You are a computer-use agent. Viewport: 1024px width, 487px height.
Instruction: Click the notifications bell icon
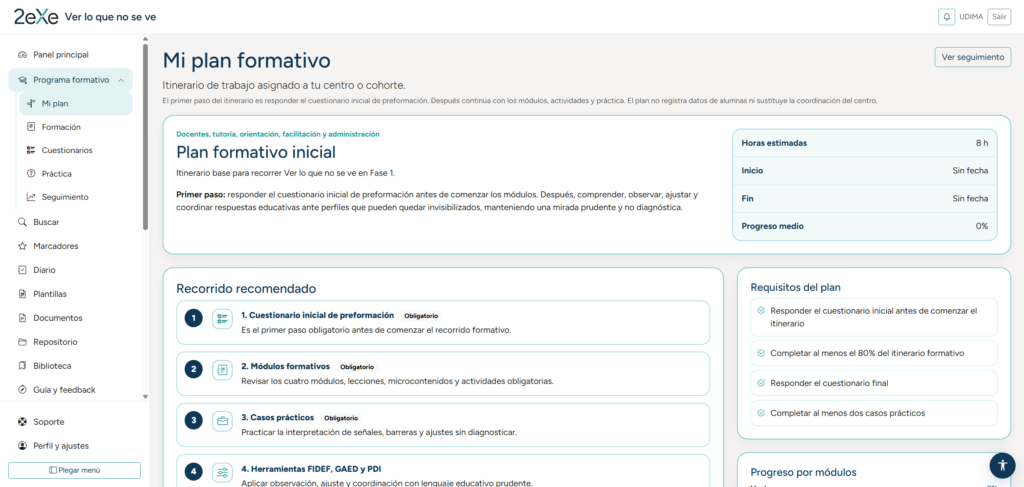pyautogui.click(x=946, y=17)
